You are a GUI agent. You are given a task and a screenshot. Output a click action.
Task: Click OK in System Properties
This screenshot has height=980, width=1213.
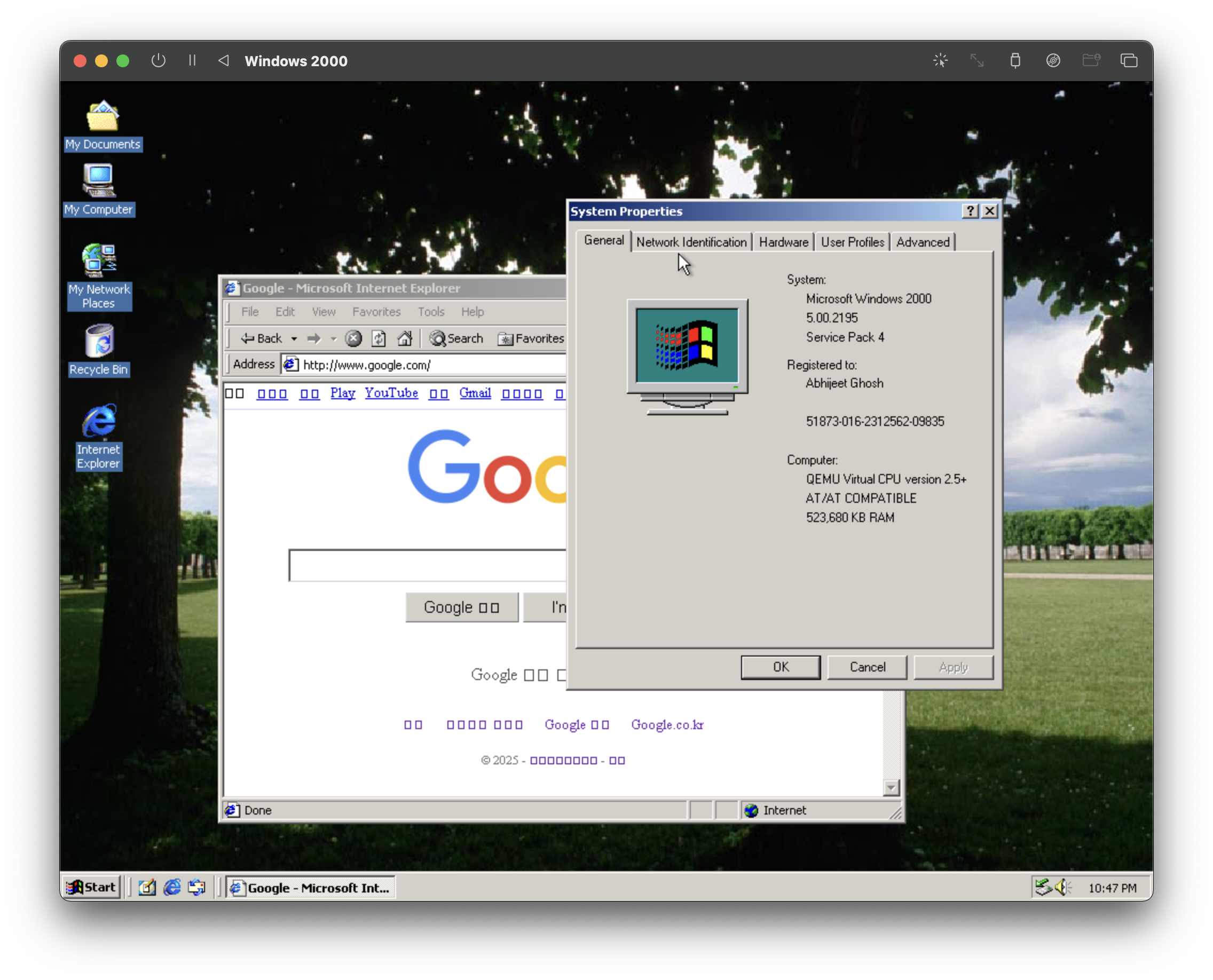tap(781, 667)
